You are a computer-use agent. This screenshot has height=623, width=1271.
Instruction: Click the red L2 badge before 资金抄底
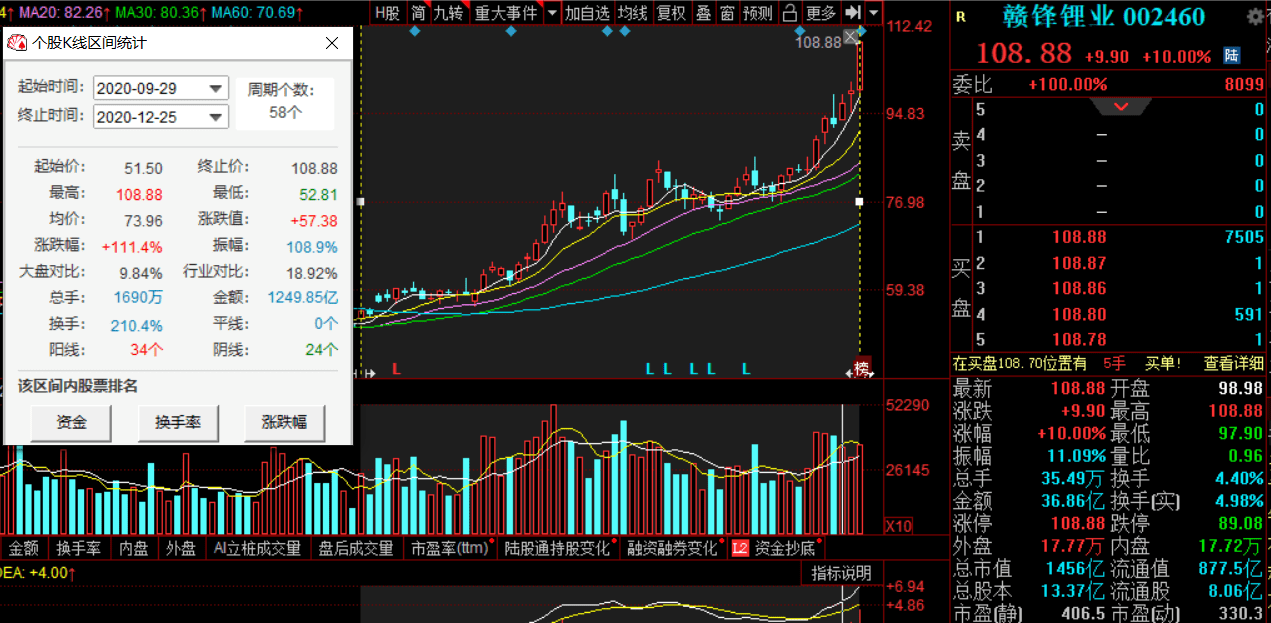[x=740, y=548]
